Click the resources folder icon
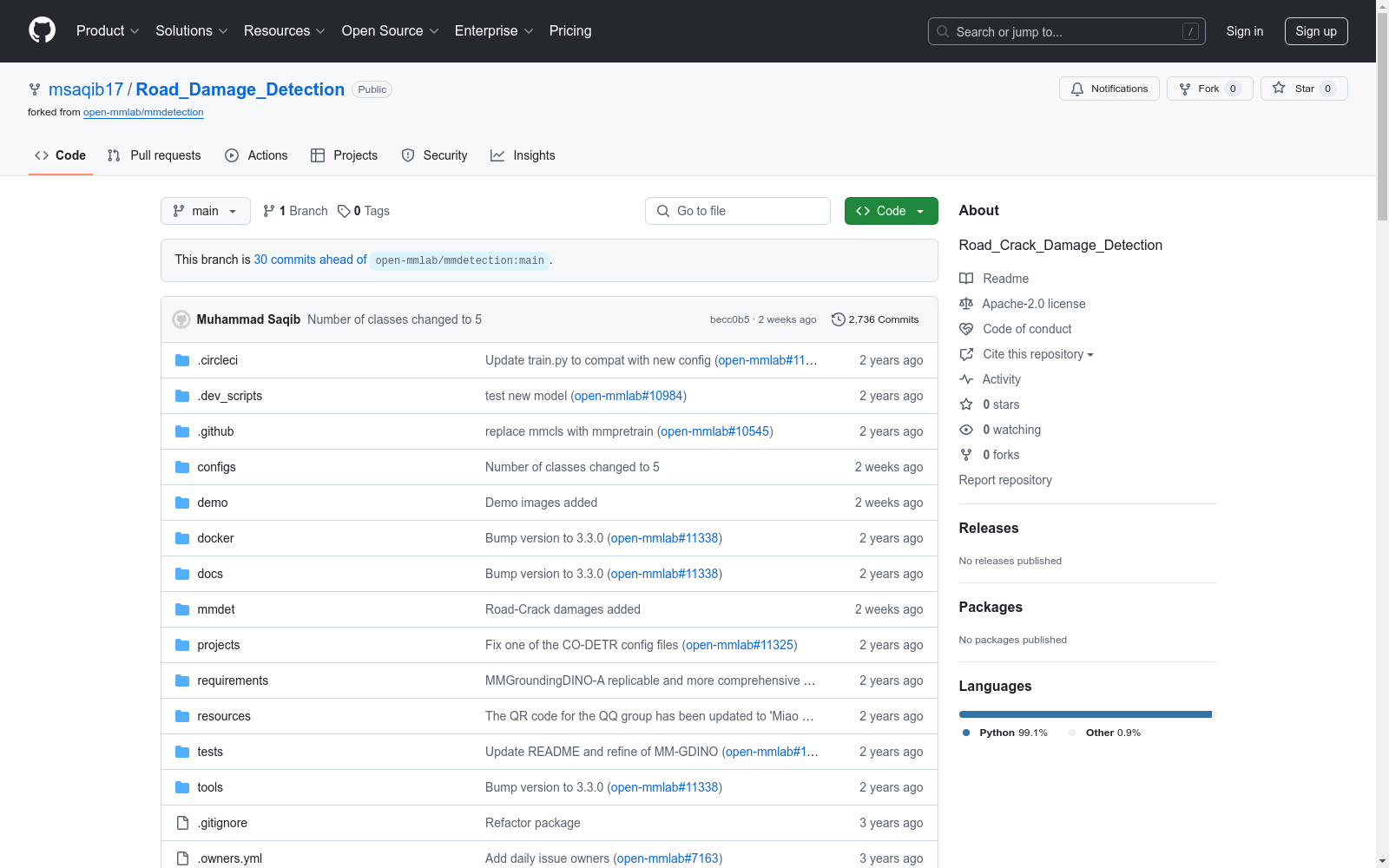This screenshot has height=868, width=1389. [182, 716]
